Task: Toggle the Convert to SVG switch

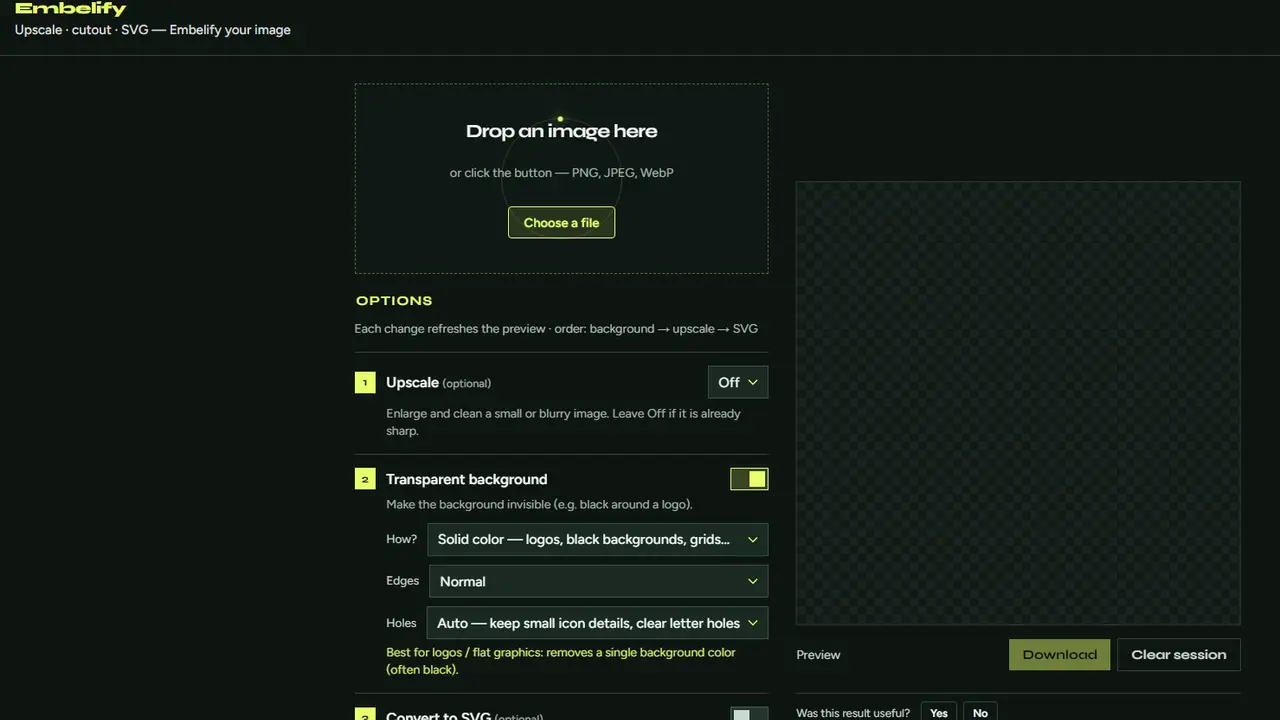Action: coord(749,714)
